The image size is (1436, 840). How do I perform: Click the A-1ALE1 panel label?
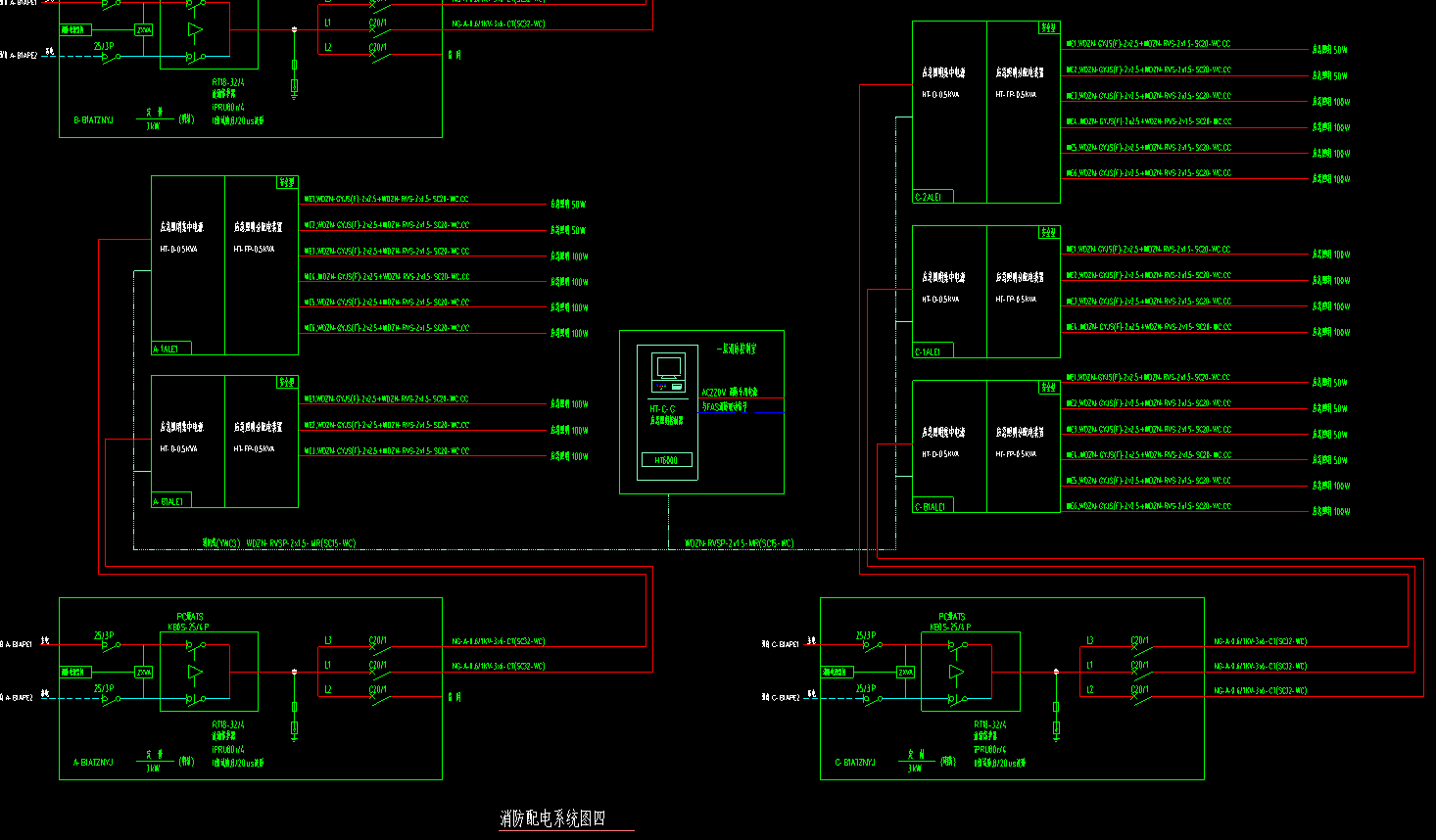(166, 350)
